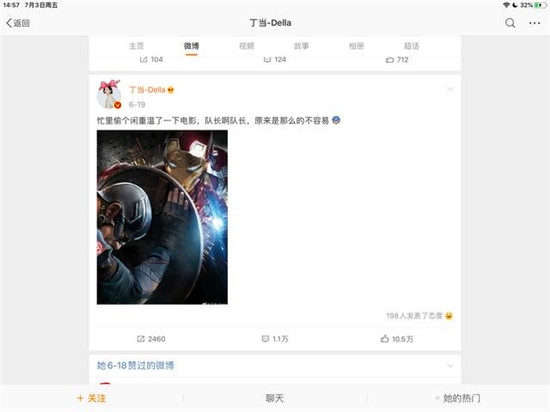Switch to the 主页 tab
This screenshot has width=550, height=412.
(136, 46)
